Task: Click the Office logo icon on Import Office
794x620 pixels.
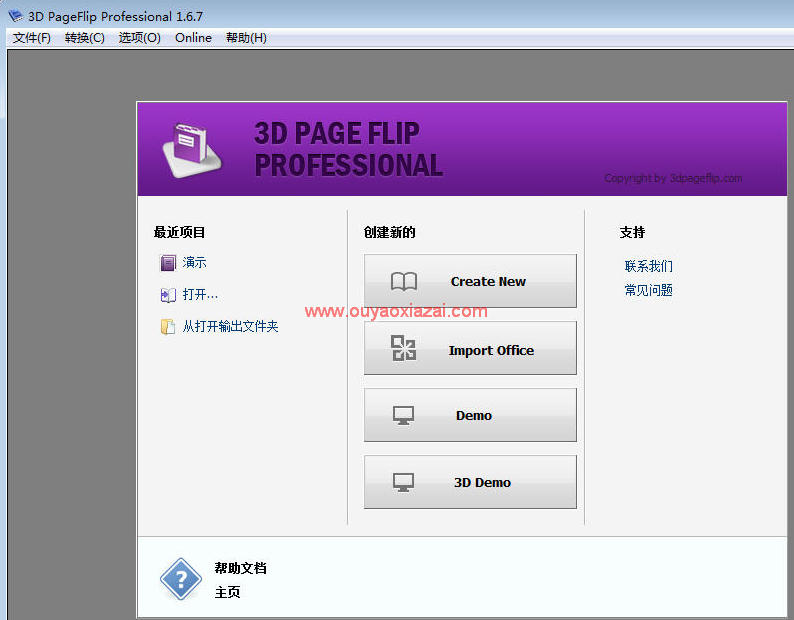Action: [x=404, y=348]
